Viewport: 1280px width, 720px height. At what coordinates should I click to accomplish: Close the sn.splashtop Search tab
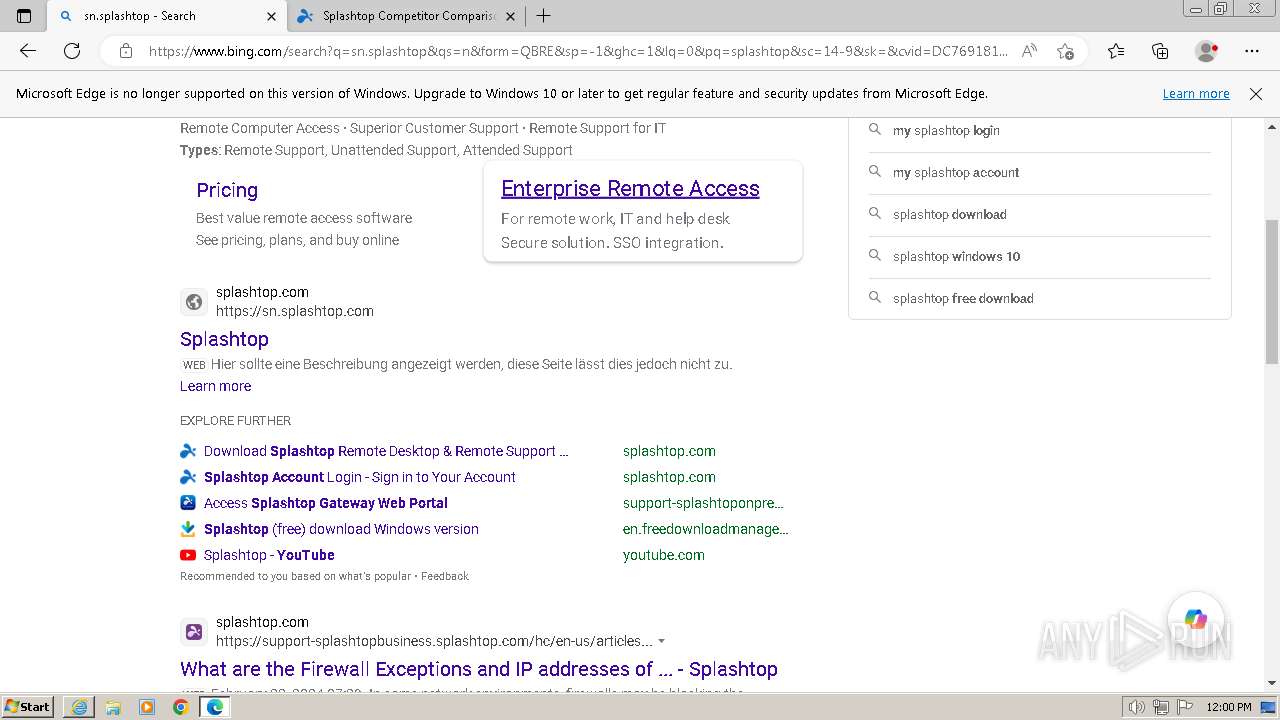[x=271, y=16]
